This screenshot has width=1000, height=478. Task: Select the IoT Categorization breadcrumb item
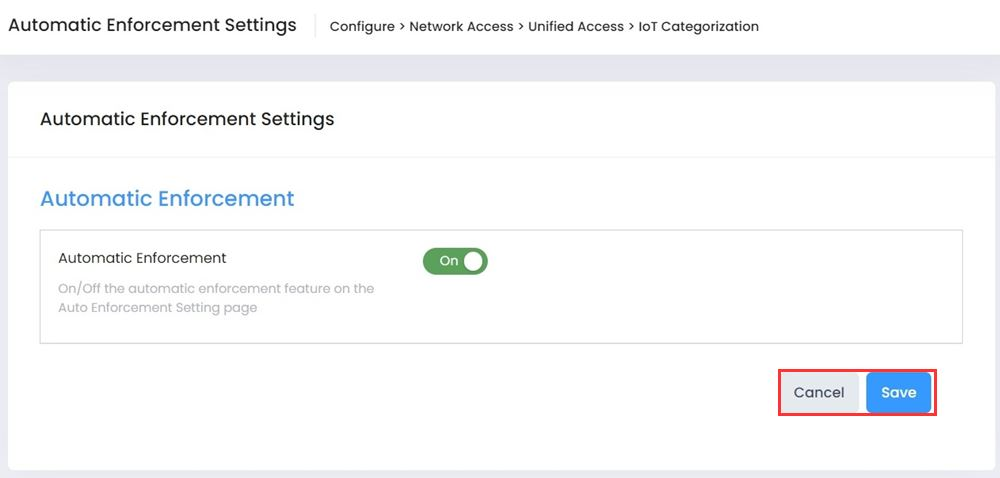699,27
